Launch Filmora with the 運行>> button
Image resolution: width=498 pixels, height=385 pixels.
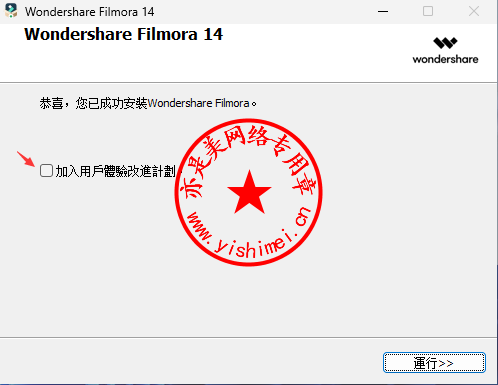(434, 362)
